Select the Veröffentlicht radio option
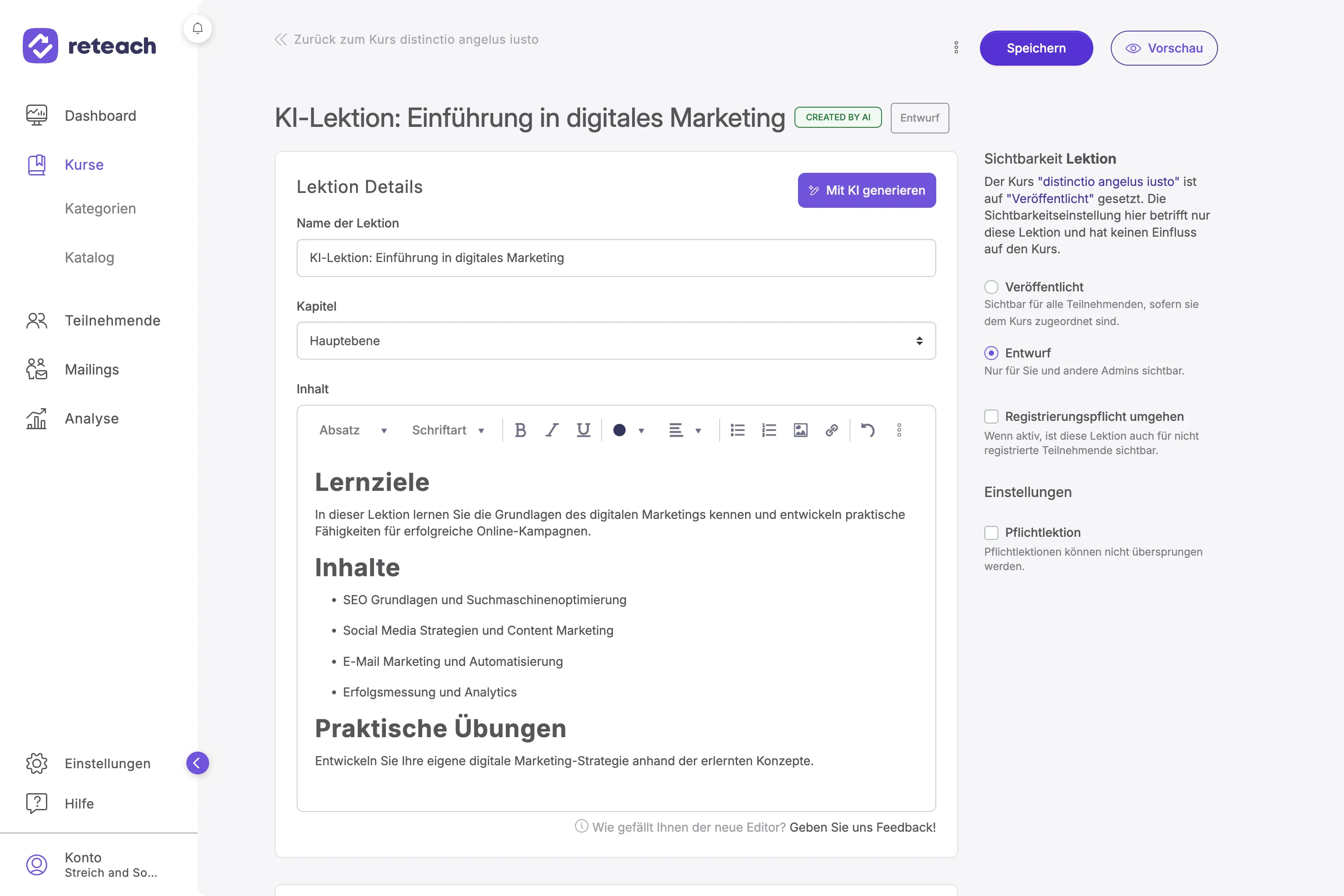The image size is (1344, 896). point(991,287)
